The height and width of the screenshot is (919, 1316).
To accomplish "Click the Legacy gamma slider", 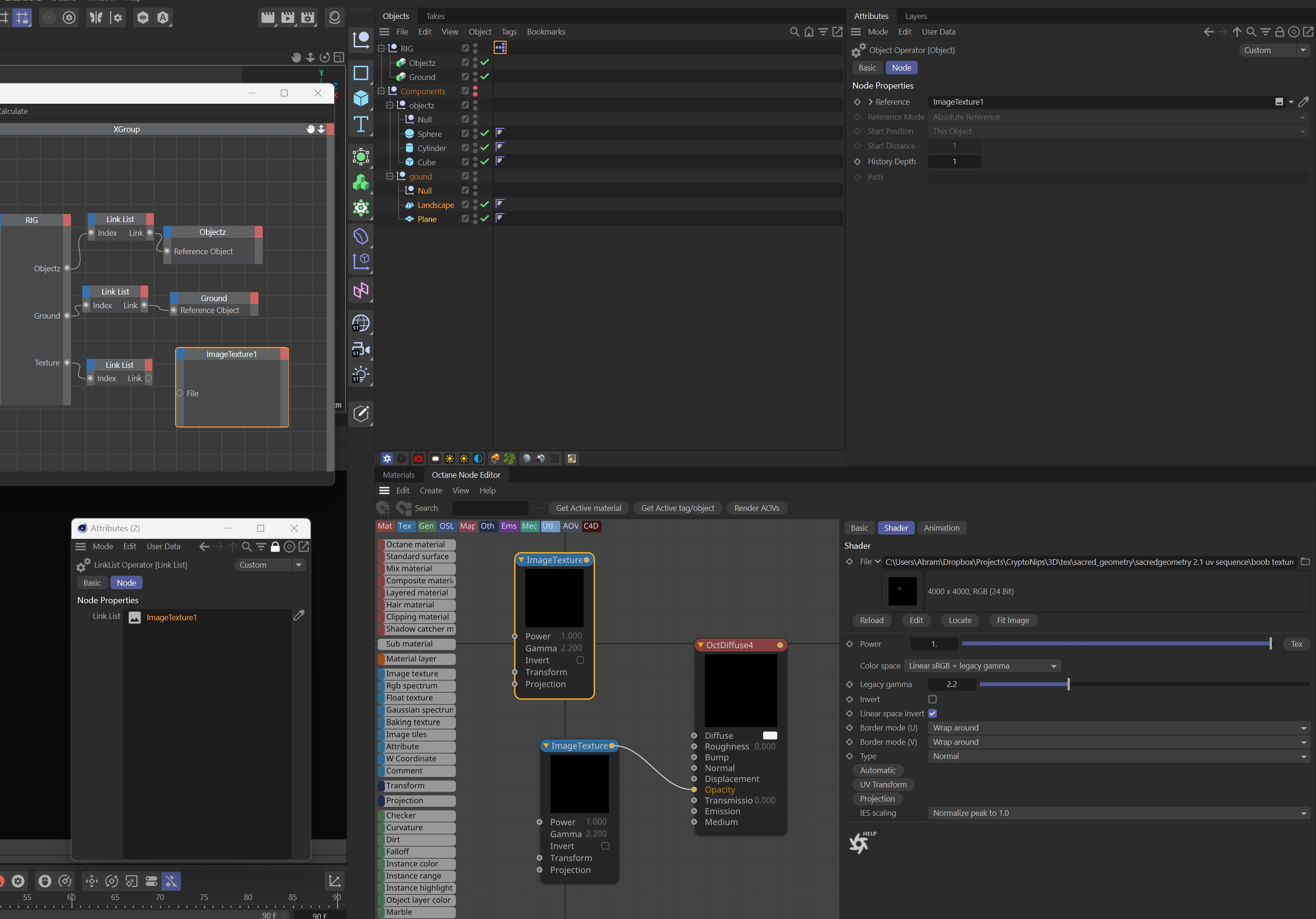I will click(x=1068, y=685).
